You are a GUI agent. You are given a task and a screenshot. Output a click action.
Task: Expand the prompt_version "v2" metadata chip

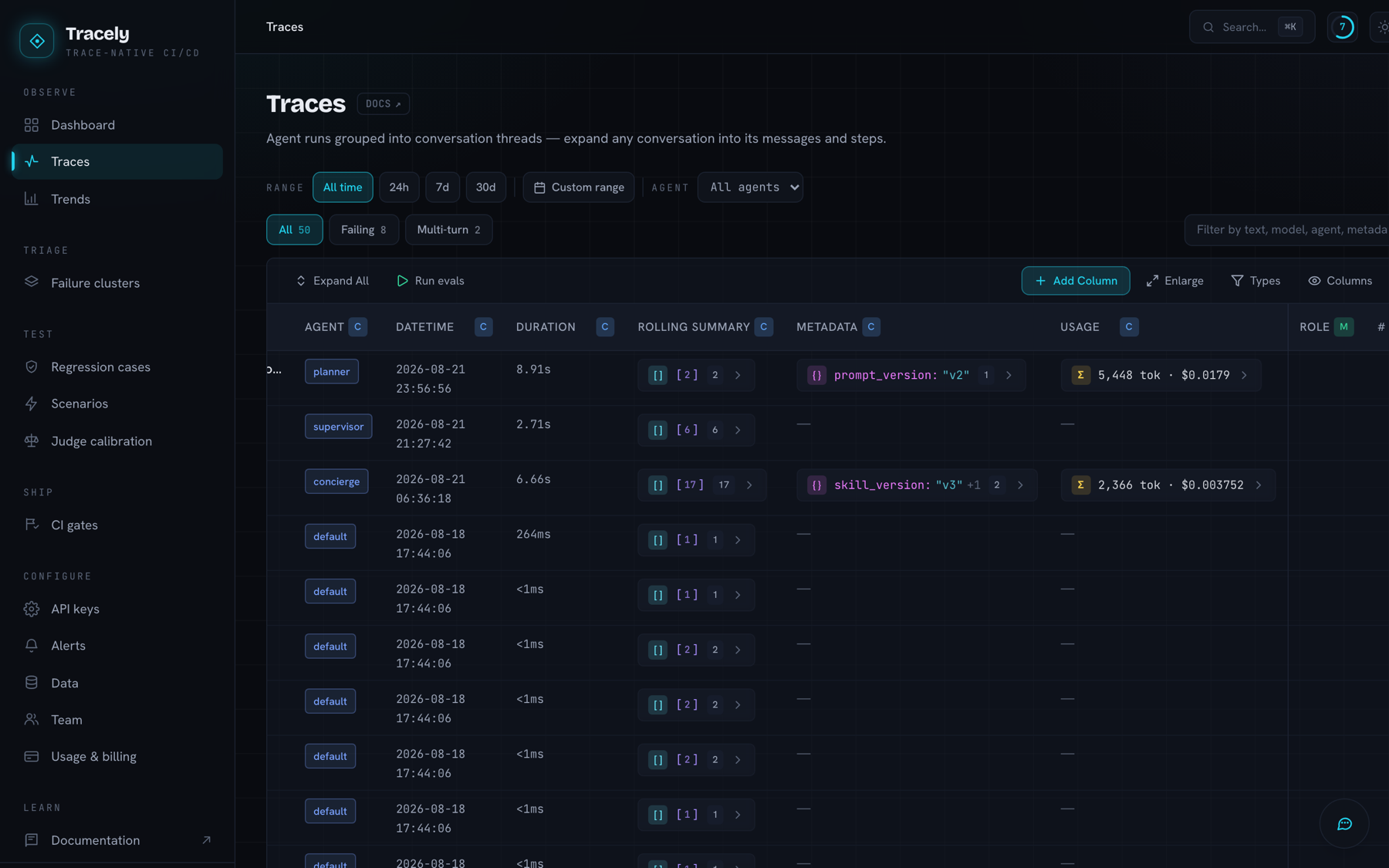(911, 375)
